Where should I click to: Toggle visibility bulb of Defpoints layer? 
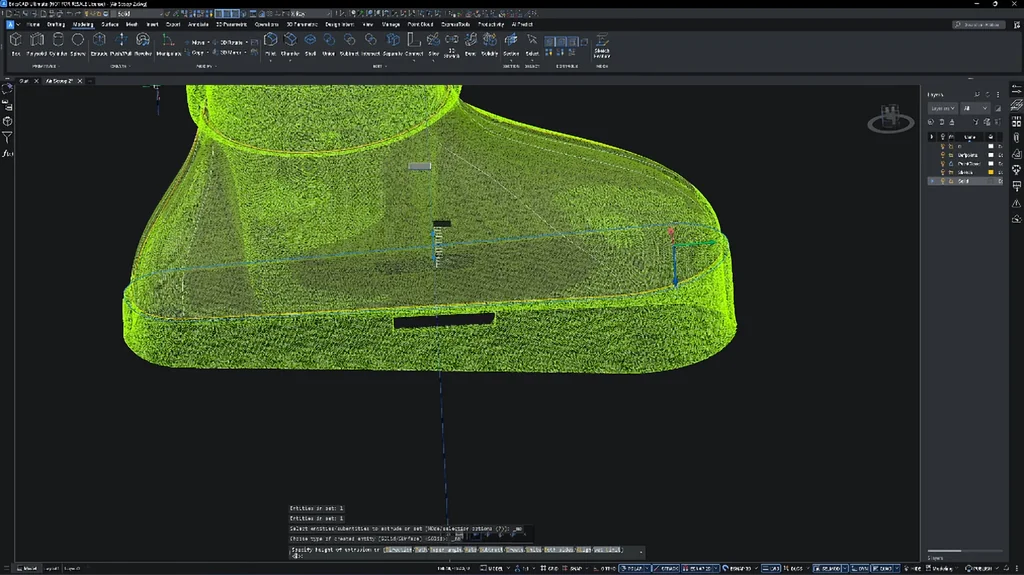(x=942, y=155)
